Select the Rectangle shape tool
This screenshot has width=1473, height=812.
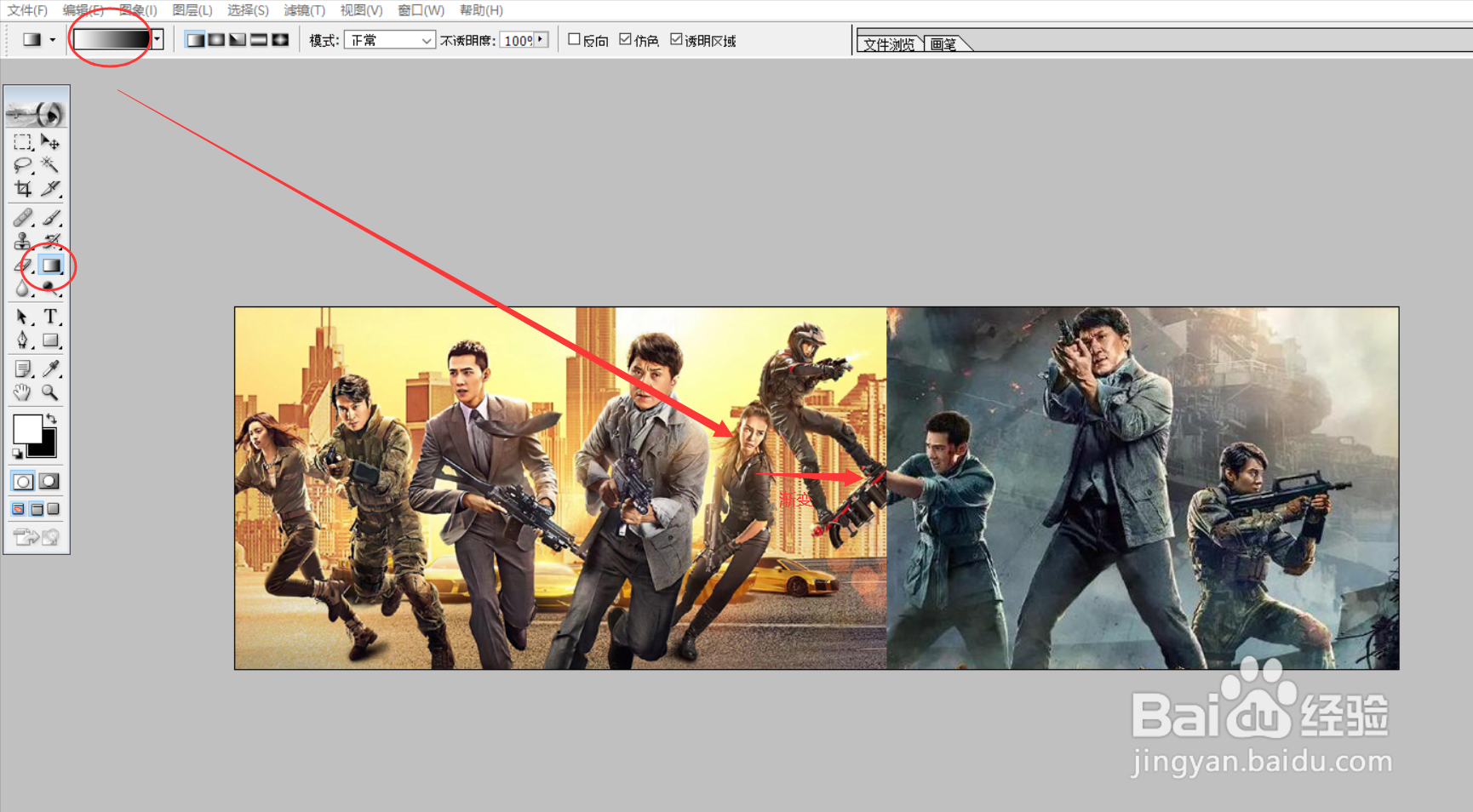click(x=50, y=340)
